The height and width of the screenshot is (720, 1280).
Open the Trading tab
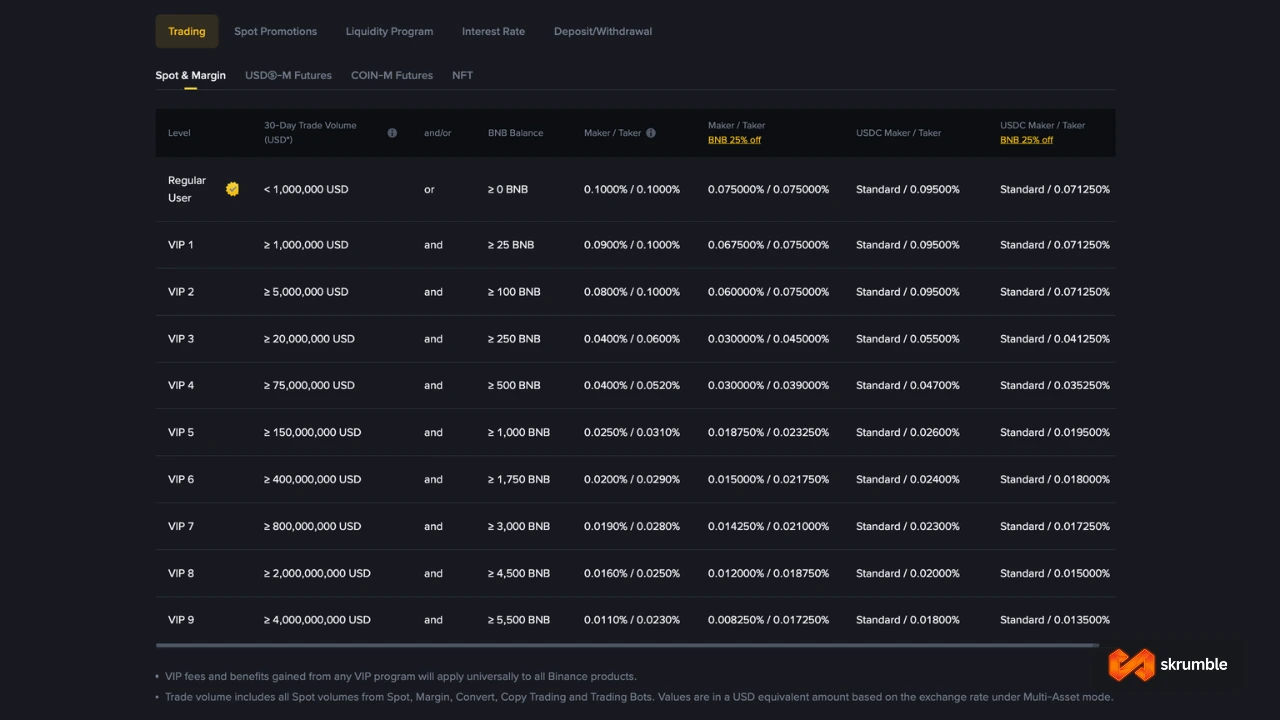click(187, 31)
